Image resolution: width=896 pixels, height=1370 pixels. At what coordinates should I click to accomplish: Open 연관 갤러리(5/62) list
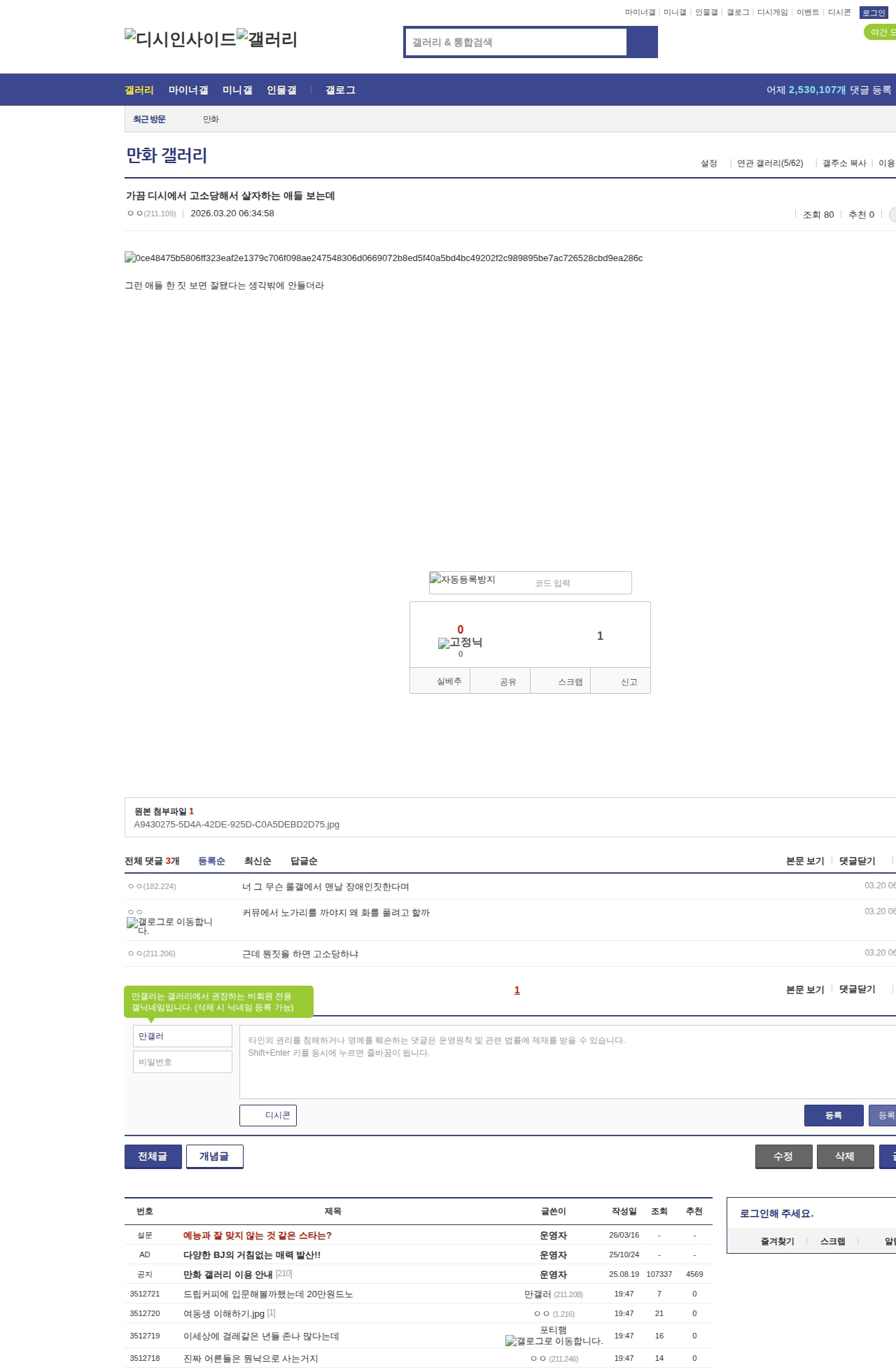[x=770, y=163]
